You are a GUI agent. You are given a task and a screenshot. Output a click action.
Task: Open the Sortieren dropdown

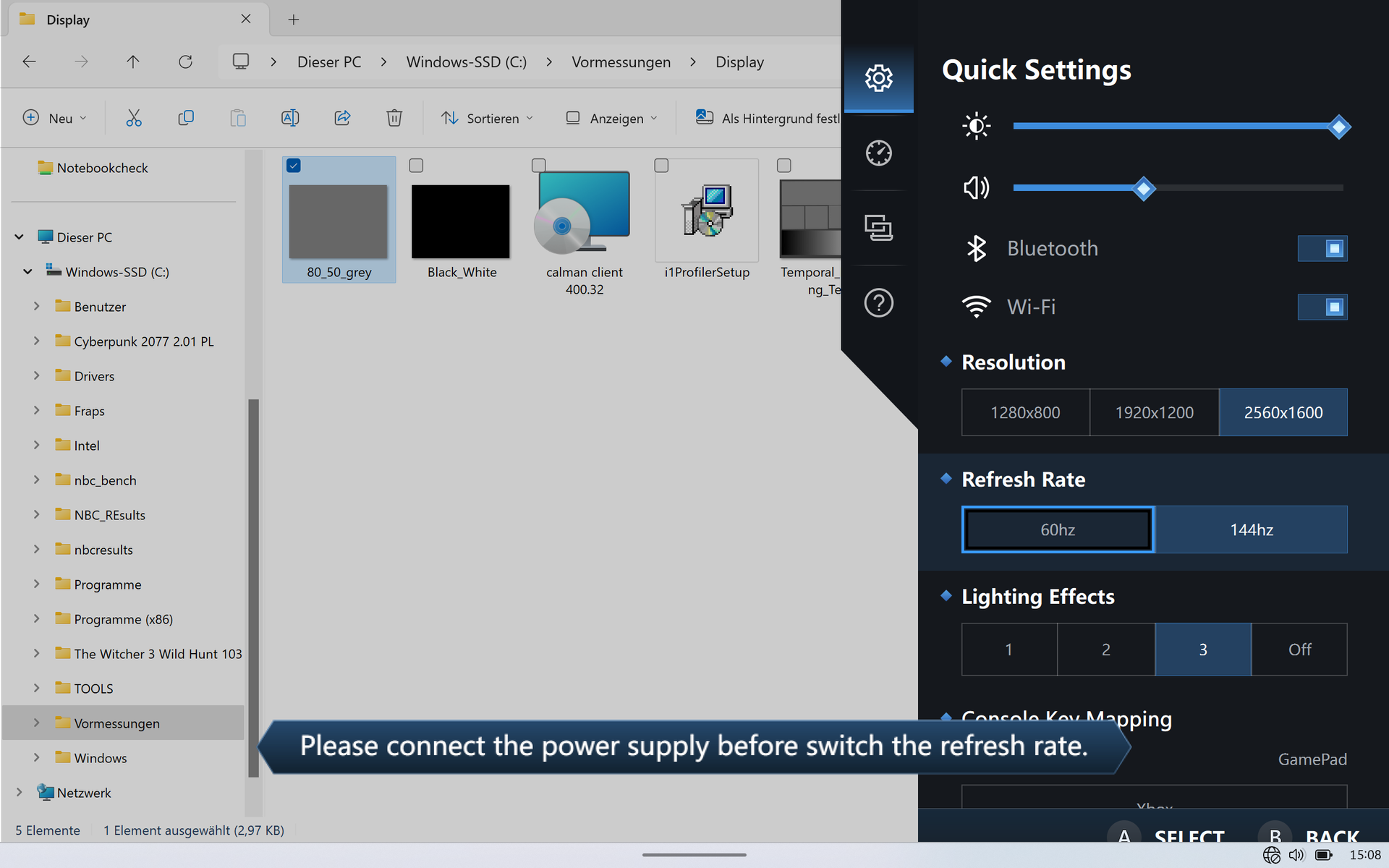(x=487, y=118)
